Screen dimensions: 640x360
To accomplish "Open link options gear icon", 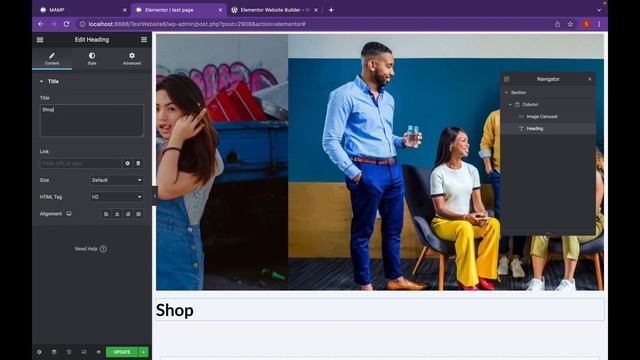I will (x=127, y=163).
